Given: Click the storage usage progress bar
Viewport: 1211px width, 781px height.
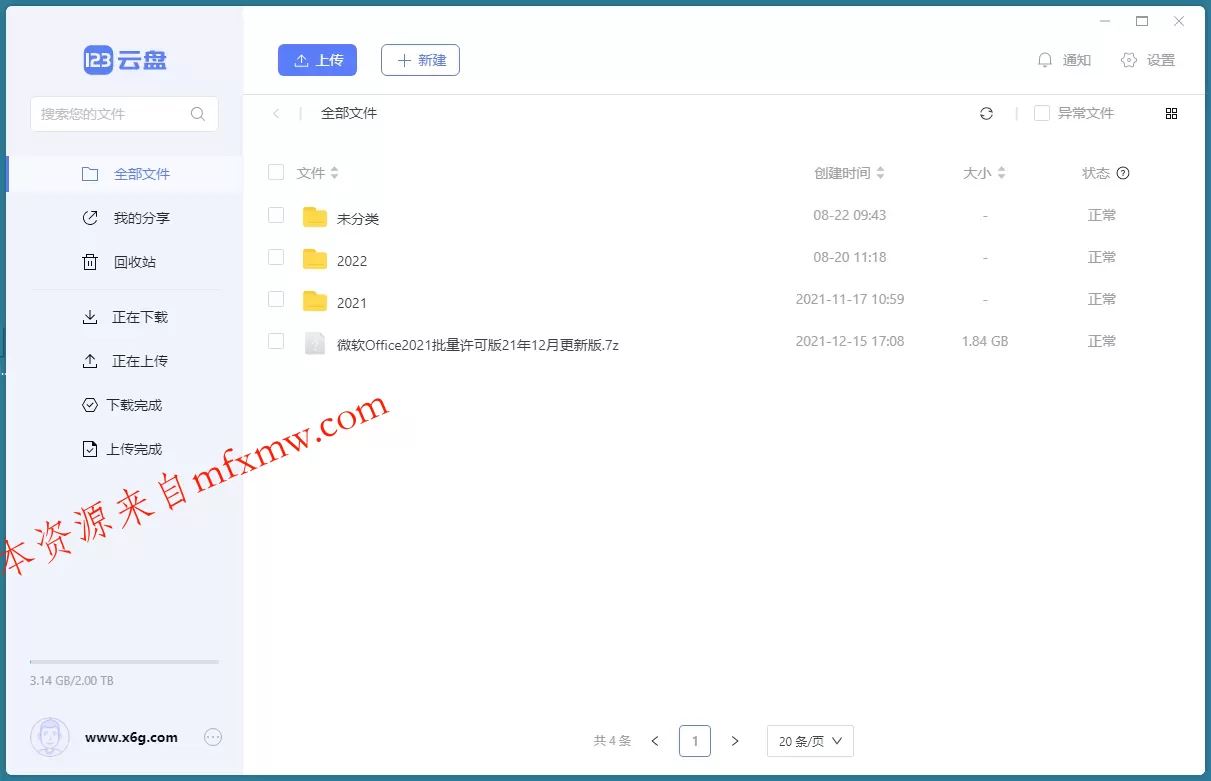Looking at the screenshot, I should [124, 662].
